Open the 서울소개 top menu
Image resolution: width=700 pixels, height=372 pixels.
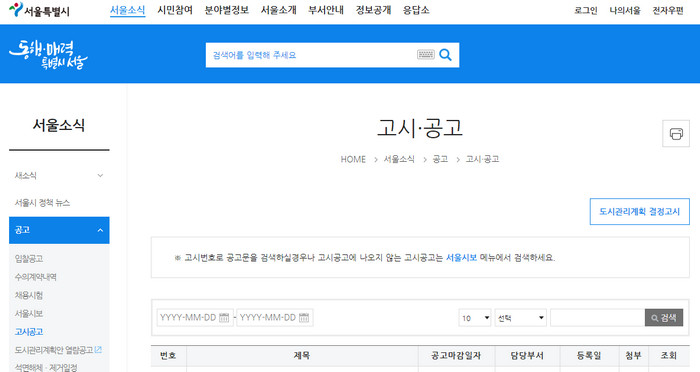pyautogui.click(x=279, y=10)
